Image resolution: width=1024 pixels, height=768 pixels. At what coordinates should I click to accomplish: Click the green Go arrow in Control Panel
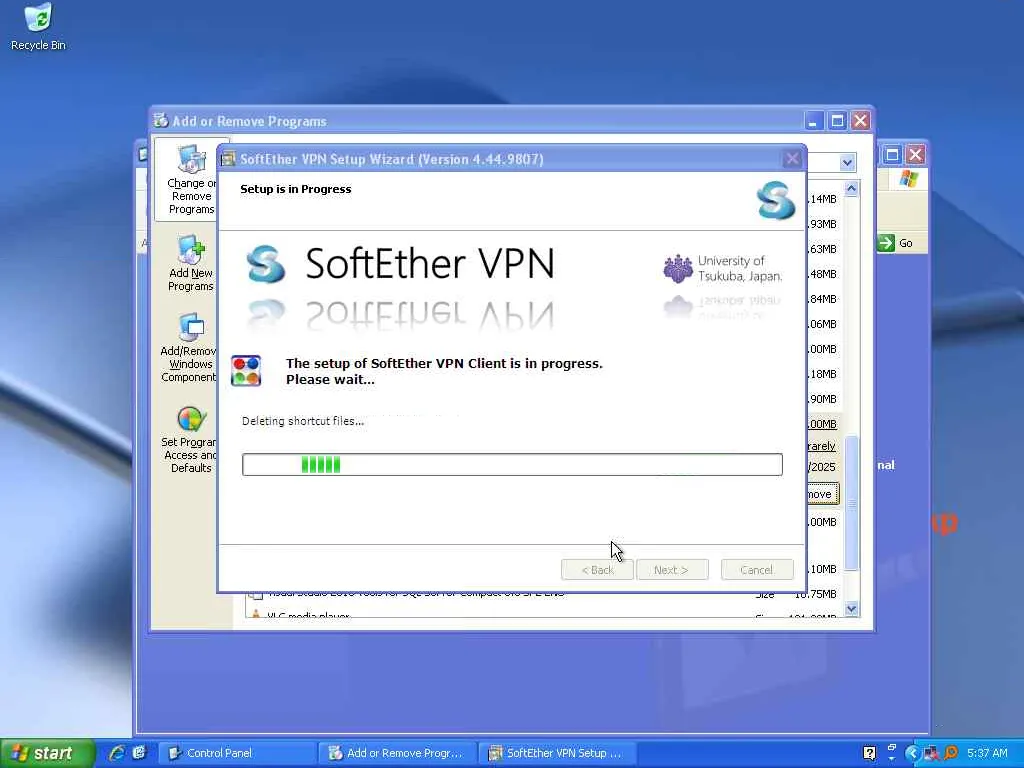click(886, 243)
